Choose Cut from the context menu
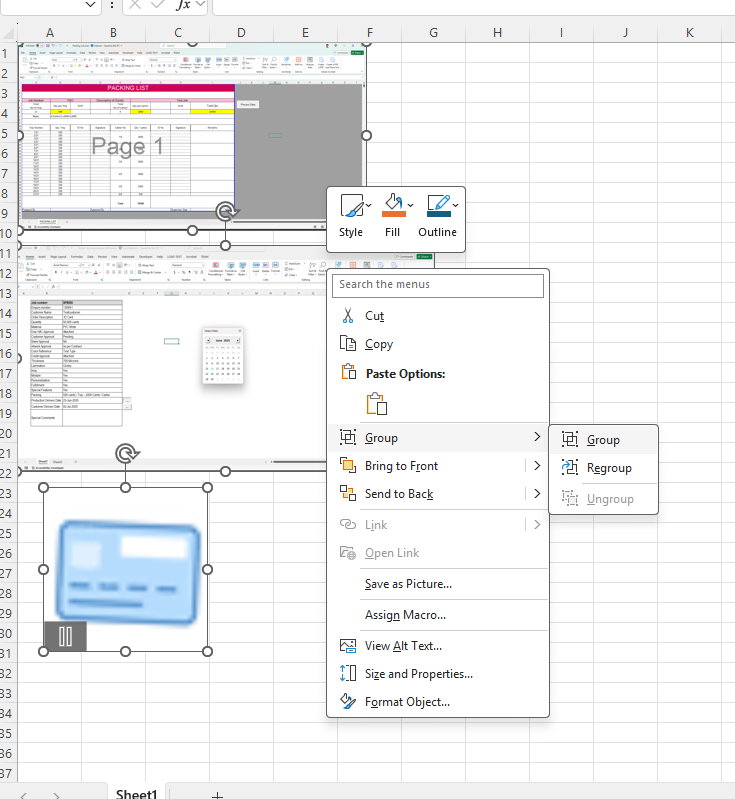The width and height of the screenshot is (735, 799). tap(438, 316)
